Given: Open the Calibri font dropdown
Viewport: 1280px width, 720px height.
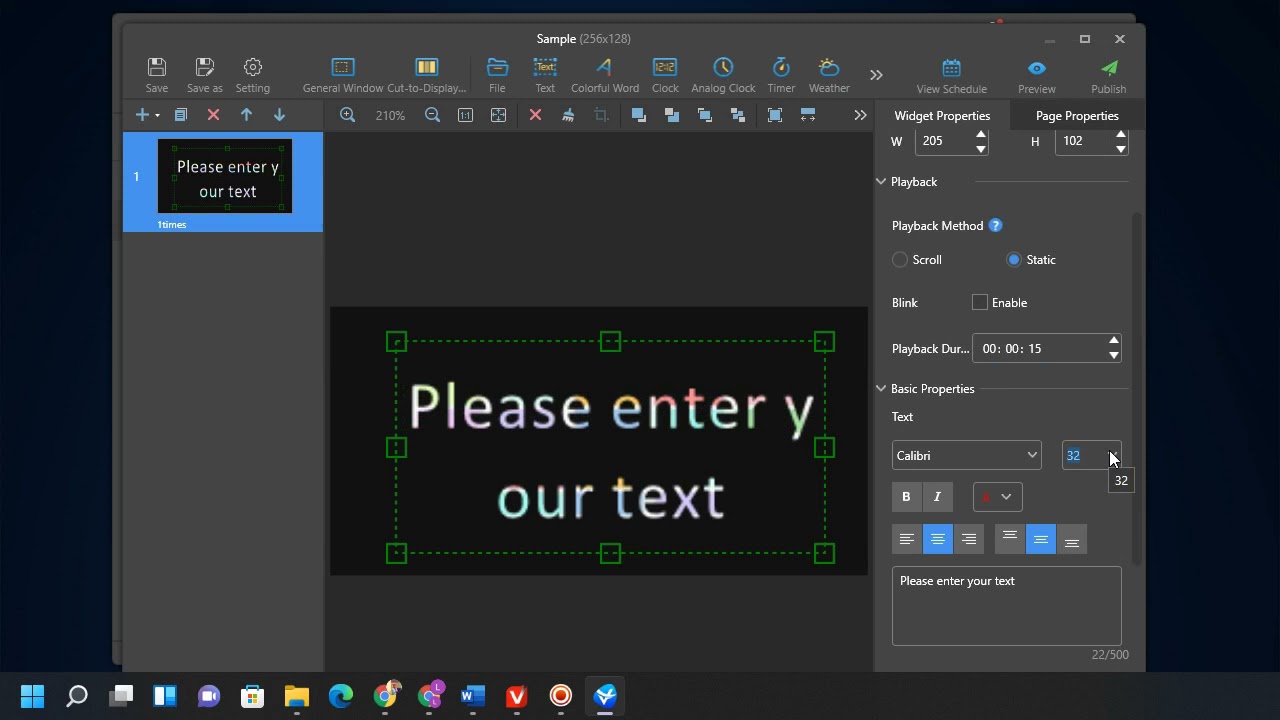Looking at the screenshot, I should tap(966, 456).
